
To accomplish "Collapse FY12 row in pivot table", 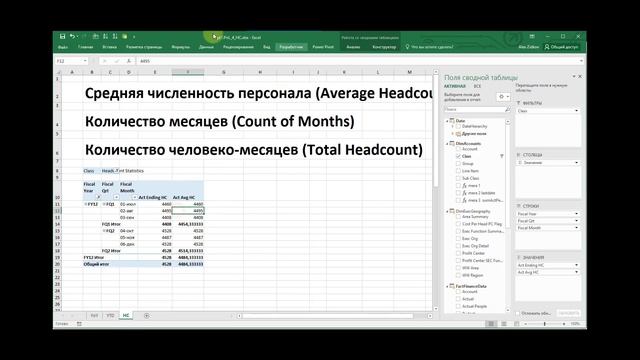I will [x=86, y=204].
